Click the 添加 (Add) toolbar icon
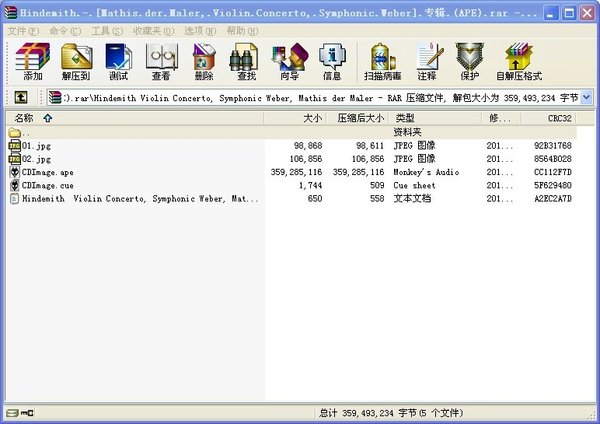 33,61
